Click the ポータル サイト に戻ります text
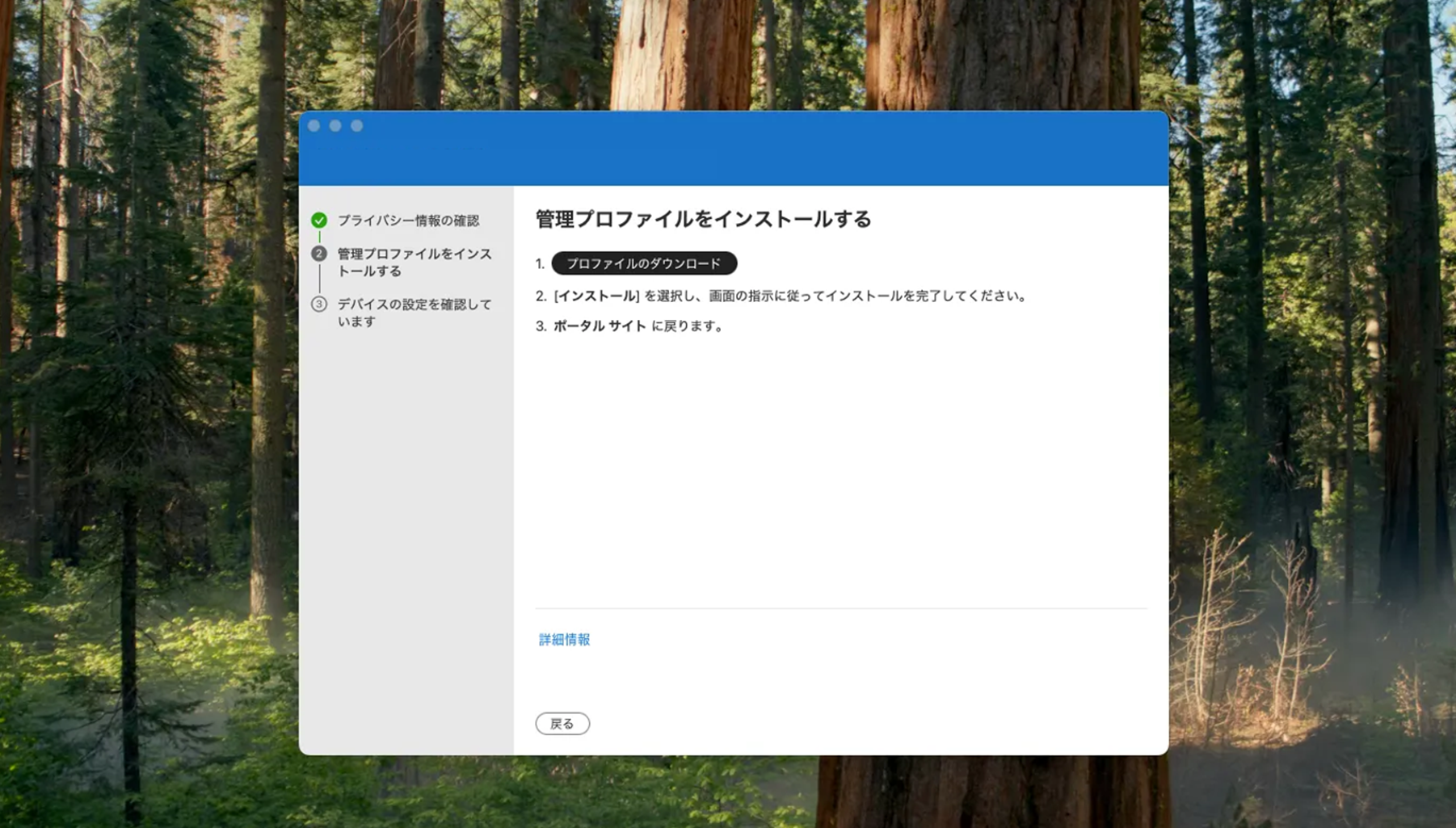This screenshot has width=1456, height=828. click(x=639, y=326)
